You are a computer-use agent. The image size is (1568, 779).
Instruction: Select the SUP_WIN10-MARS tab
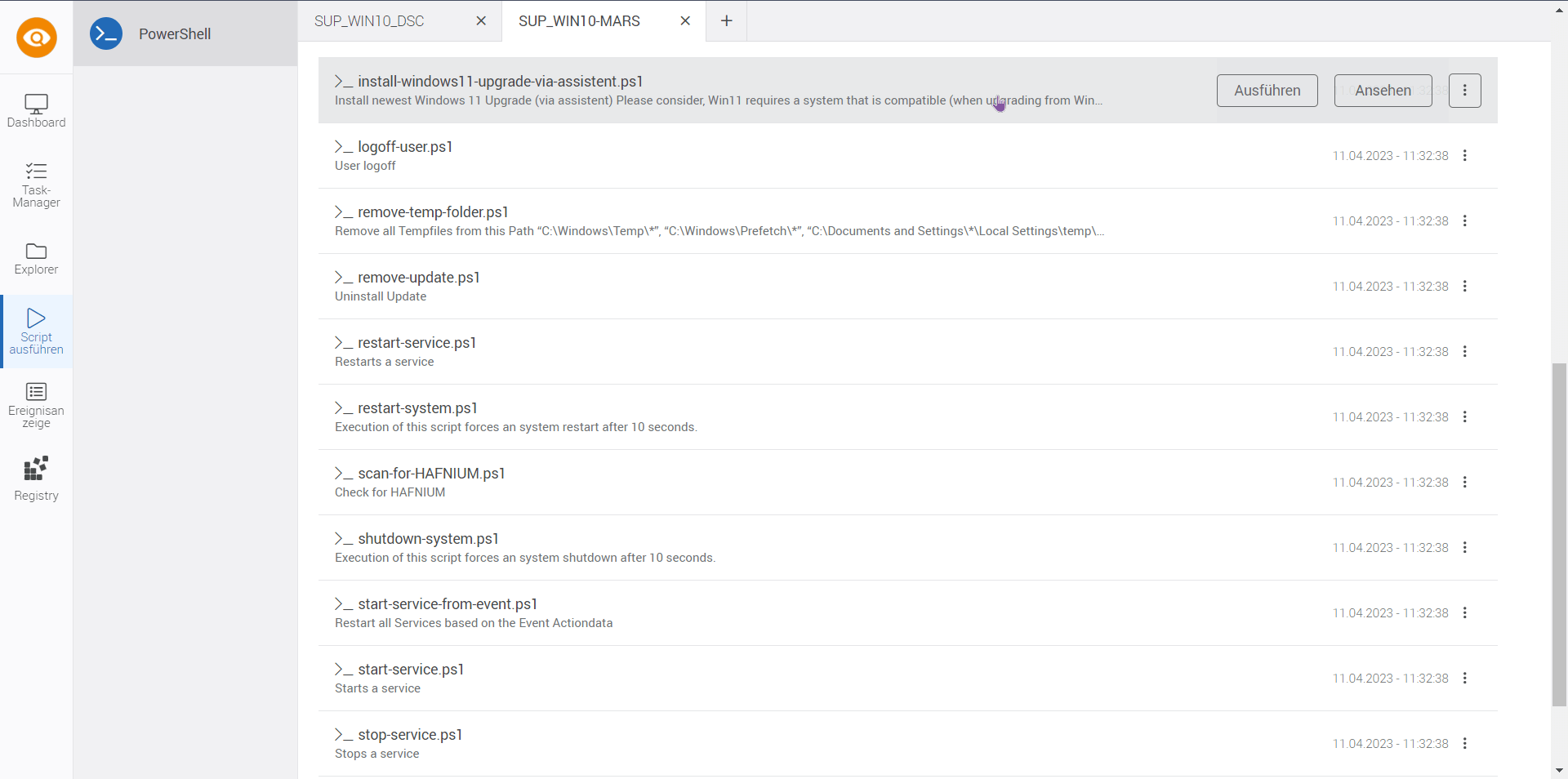coord(579,21)
